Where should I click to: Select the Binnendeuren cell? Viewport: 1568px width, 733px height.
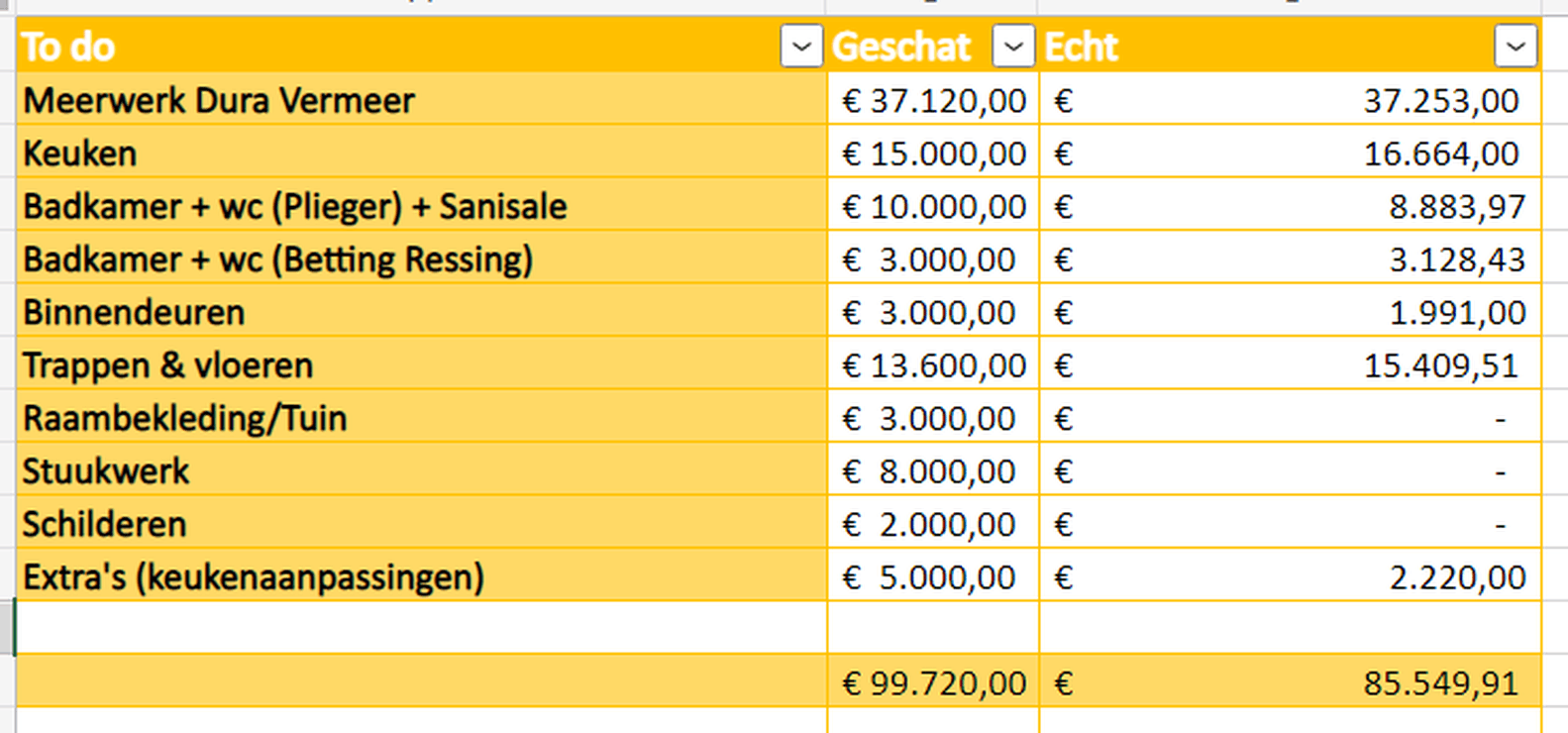point(422,312)
